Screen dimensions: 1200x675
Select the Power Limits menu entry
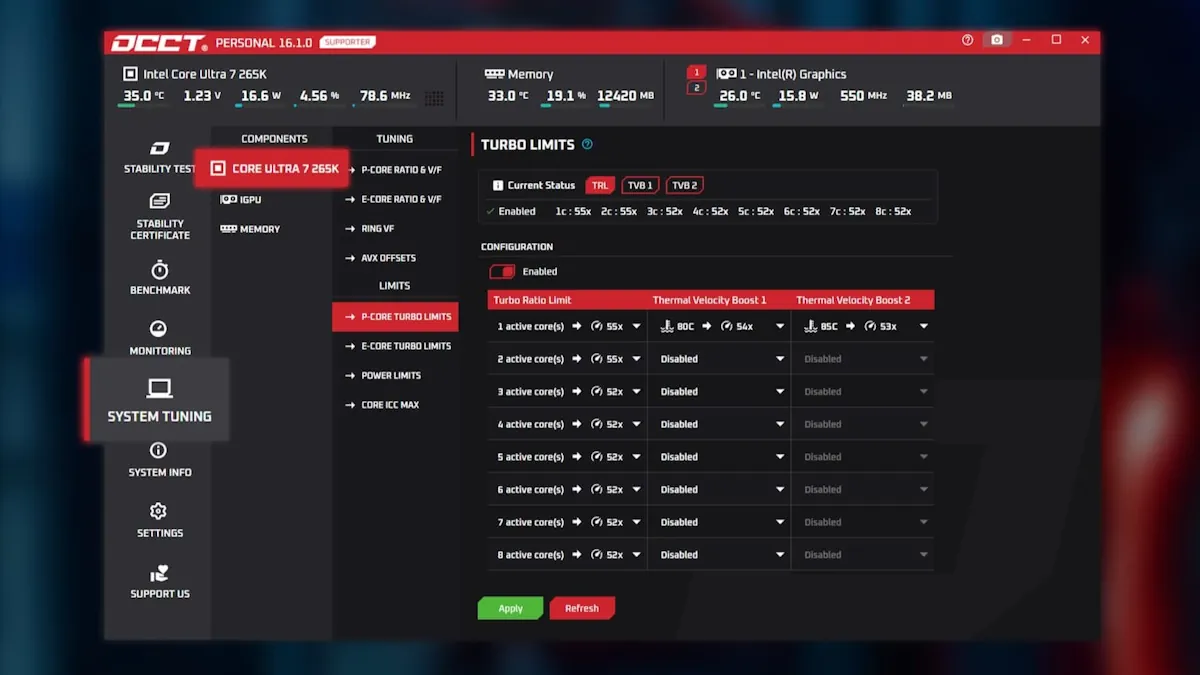click(390, 376)
